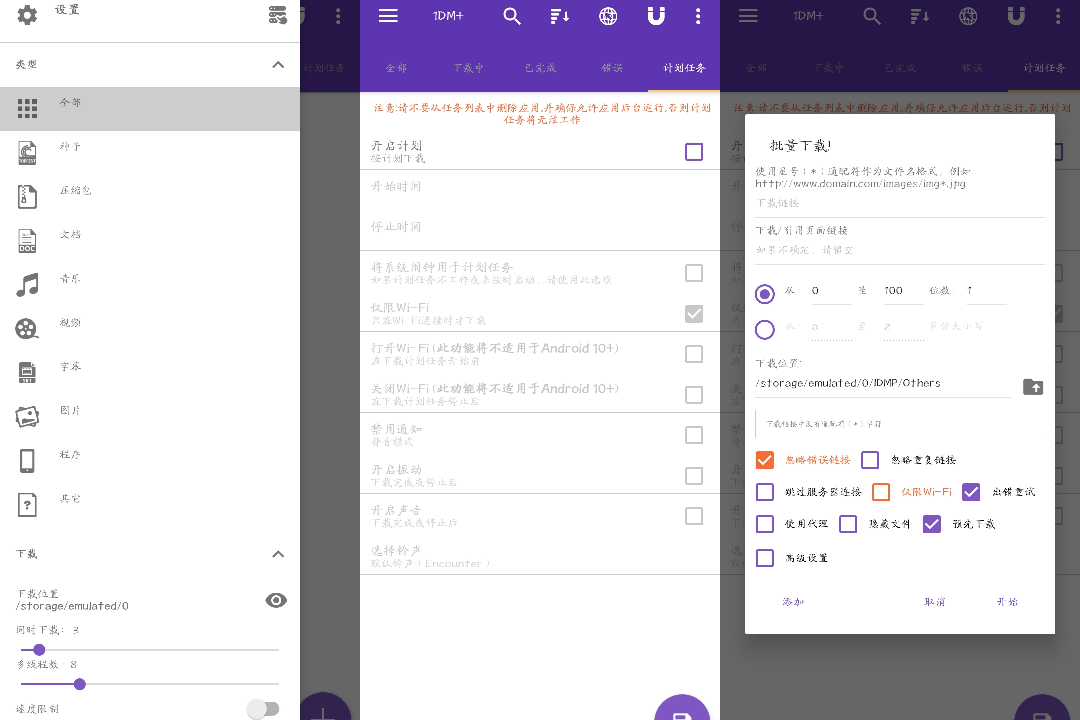The image size is (1080, 720).
Task: Choose the 视频 film reel category
Action: pyautogui.click(x=28, y=328)
